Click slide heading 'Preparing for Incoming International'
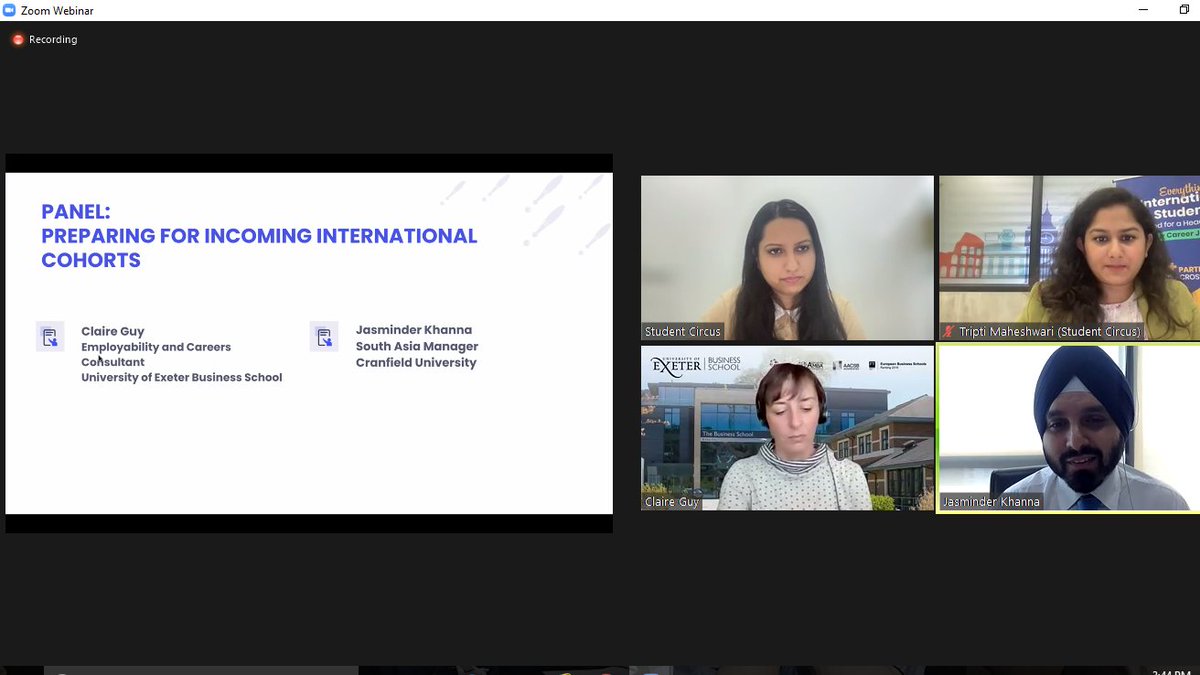The image size is (1200, 675). pyautogui.click(x=259, y=236)
